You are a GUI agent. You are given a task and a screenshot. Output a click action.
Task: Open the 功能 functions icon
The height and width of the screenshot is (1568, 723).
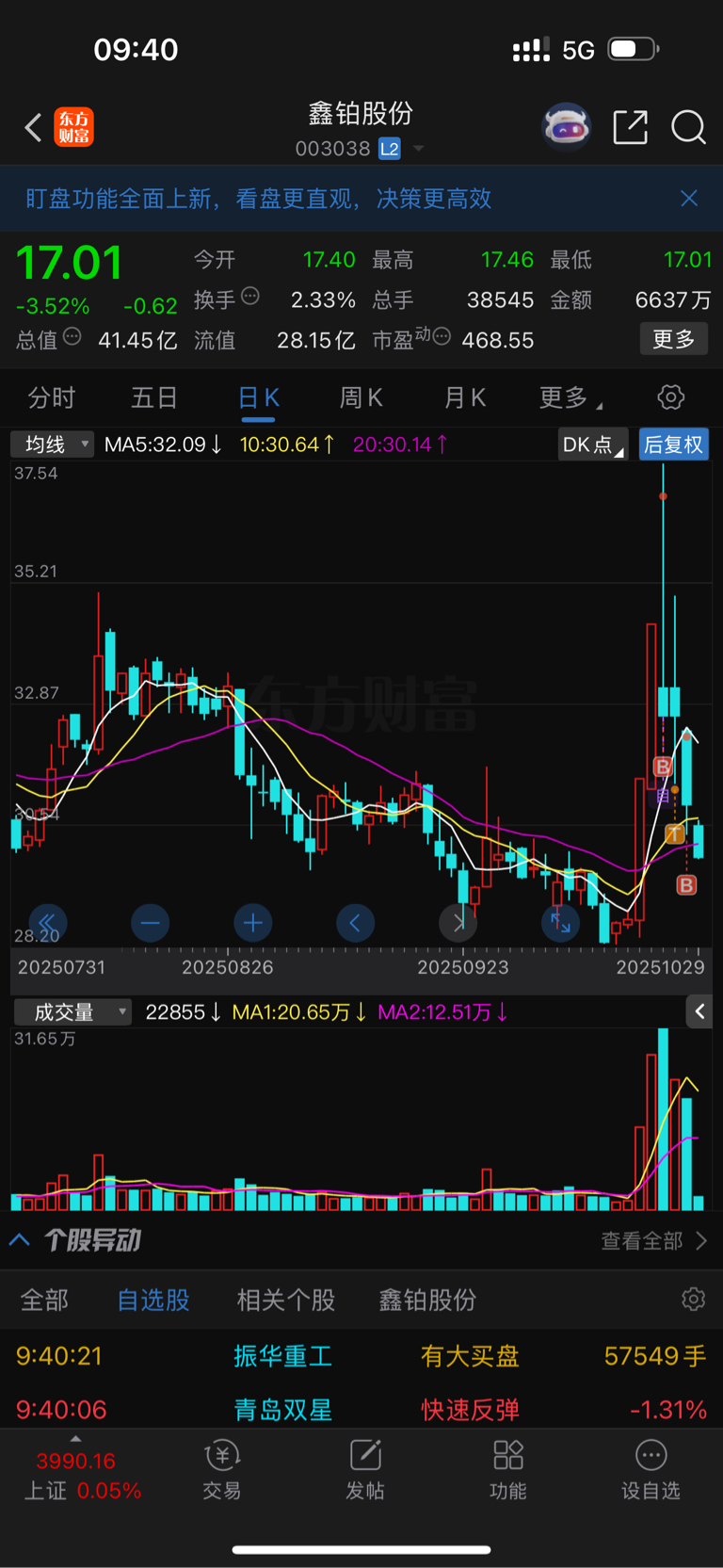pos(508,1470)
